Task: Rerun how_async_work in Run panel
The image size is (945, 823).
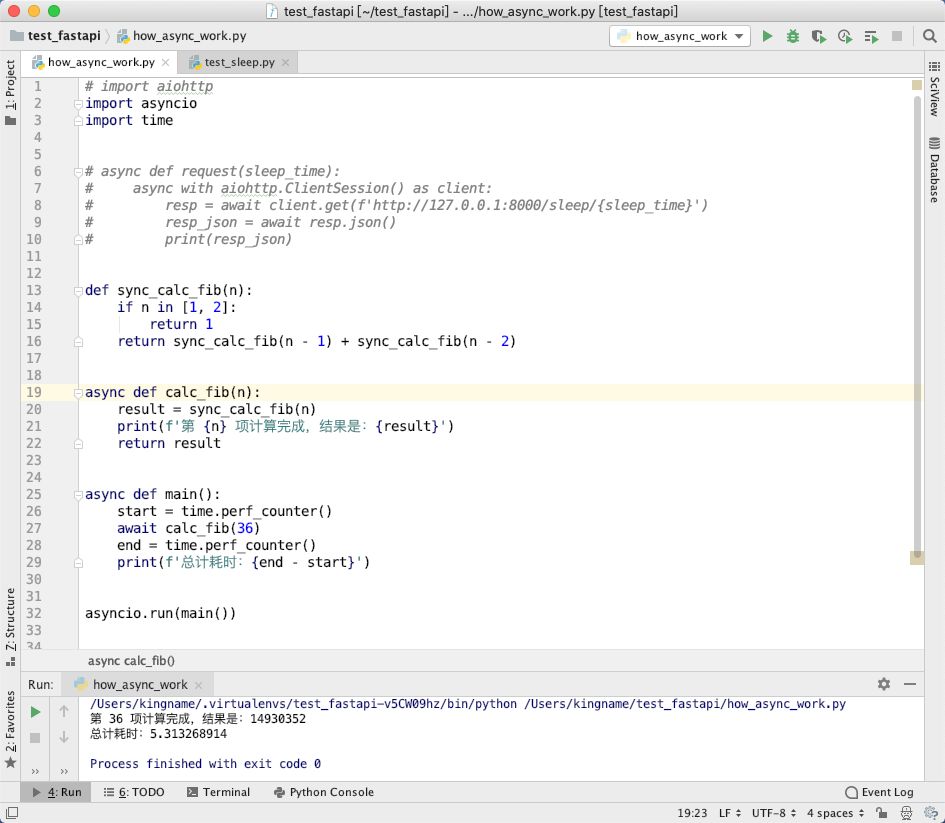Action: tap(35, 712)
